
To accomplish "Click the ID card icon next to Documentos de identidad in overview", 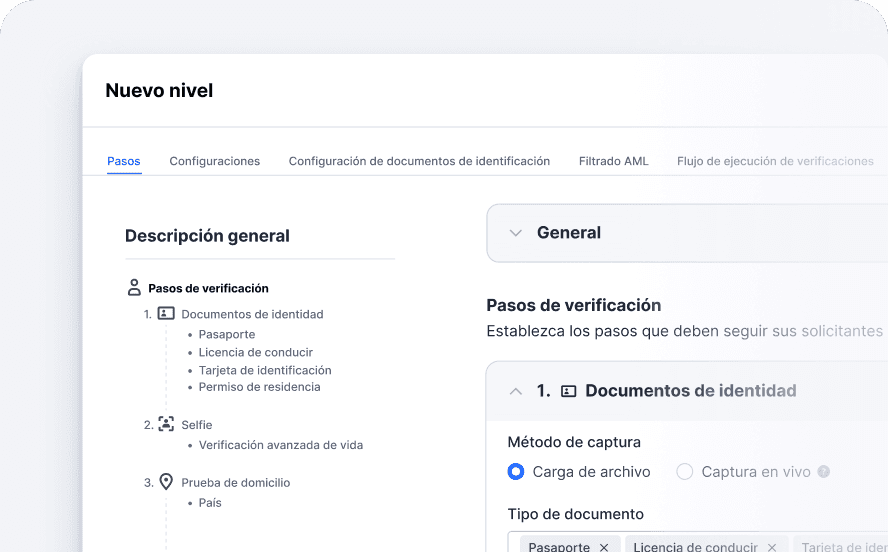I will (166, 313).
